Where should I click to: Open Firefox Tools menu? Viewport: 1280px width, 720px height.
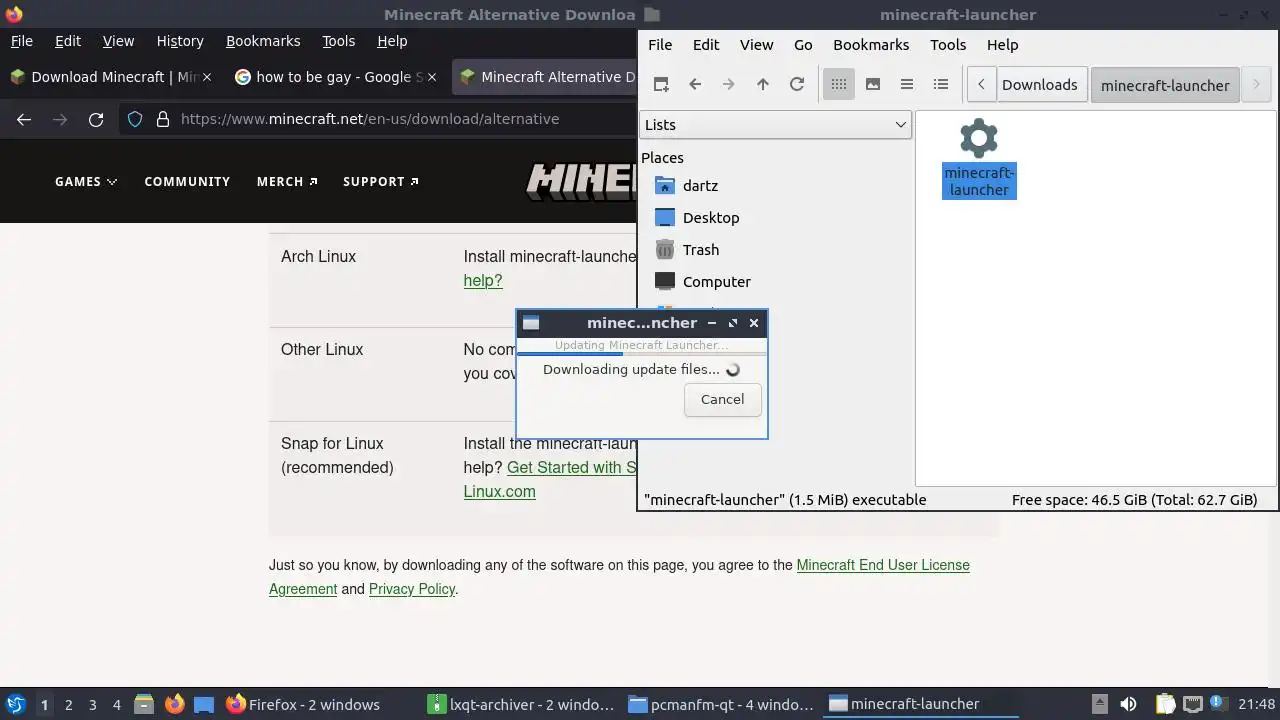point(338,41)
